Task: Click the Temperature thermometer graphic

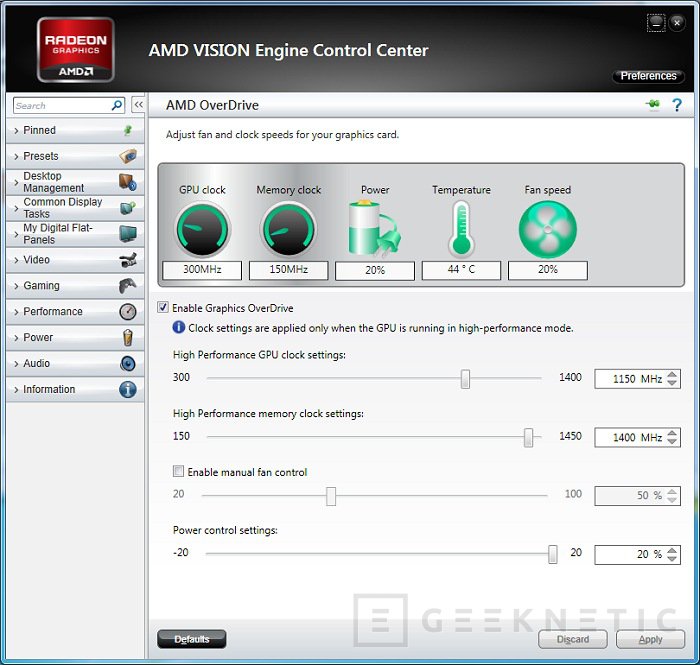Action: [461, 229]
